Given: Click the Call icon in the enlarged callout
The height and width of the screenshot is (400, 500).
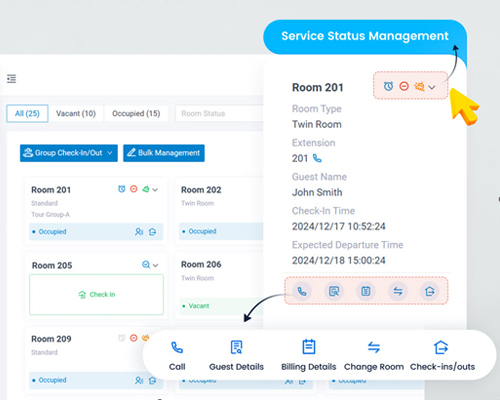Looking at the screenshot, I should (x=177, y=347).
